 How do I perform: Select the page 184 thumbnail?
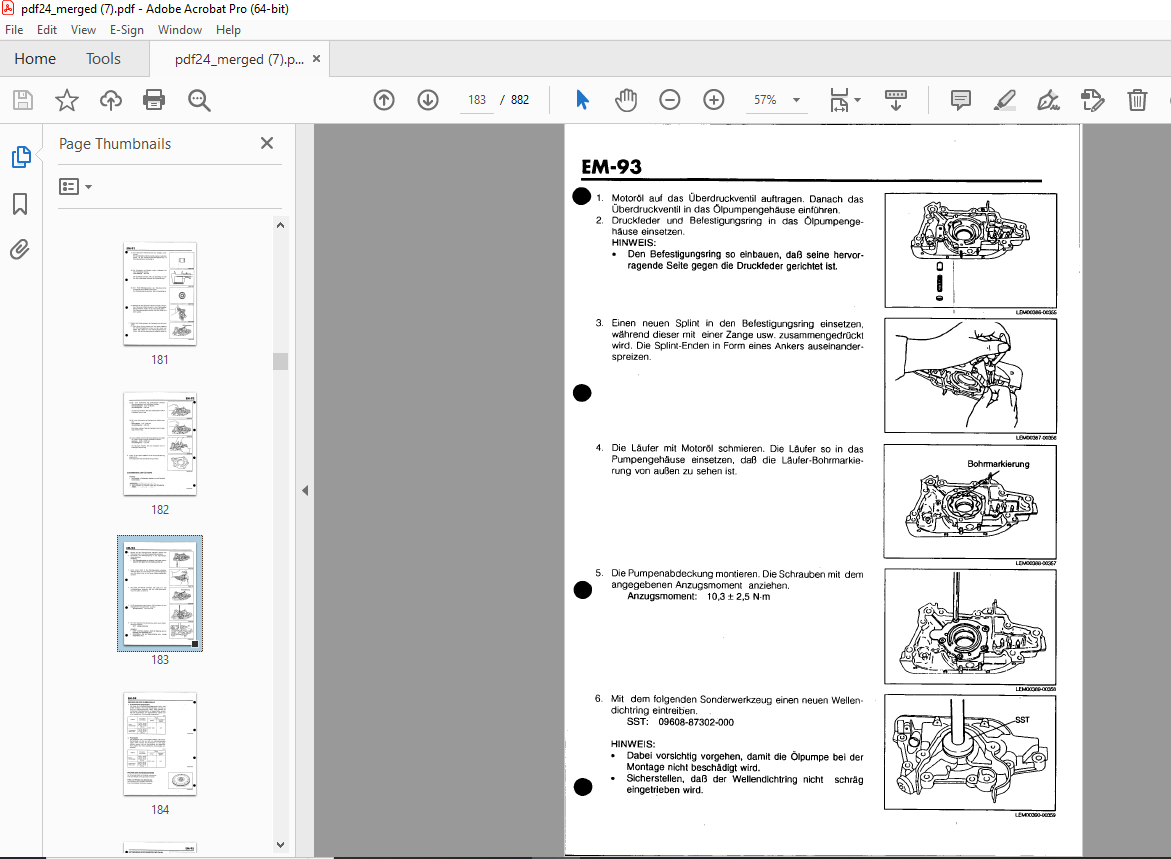tap(160, 743)
